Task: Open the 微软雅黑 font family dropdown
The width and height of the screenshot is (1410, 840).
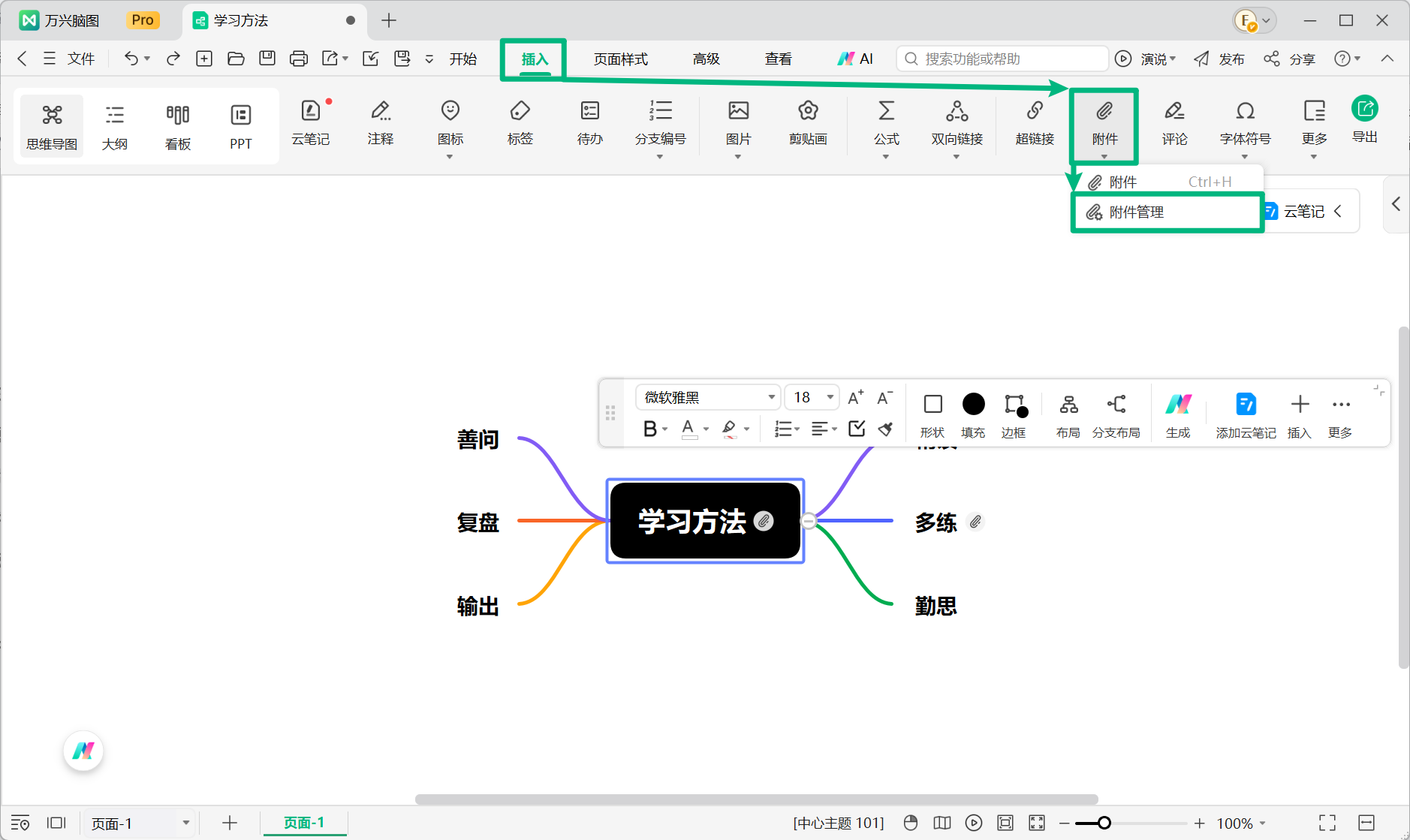Action: point(707,397)
